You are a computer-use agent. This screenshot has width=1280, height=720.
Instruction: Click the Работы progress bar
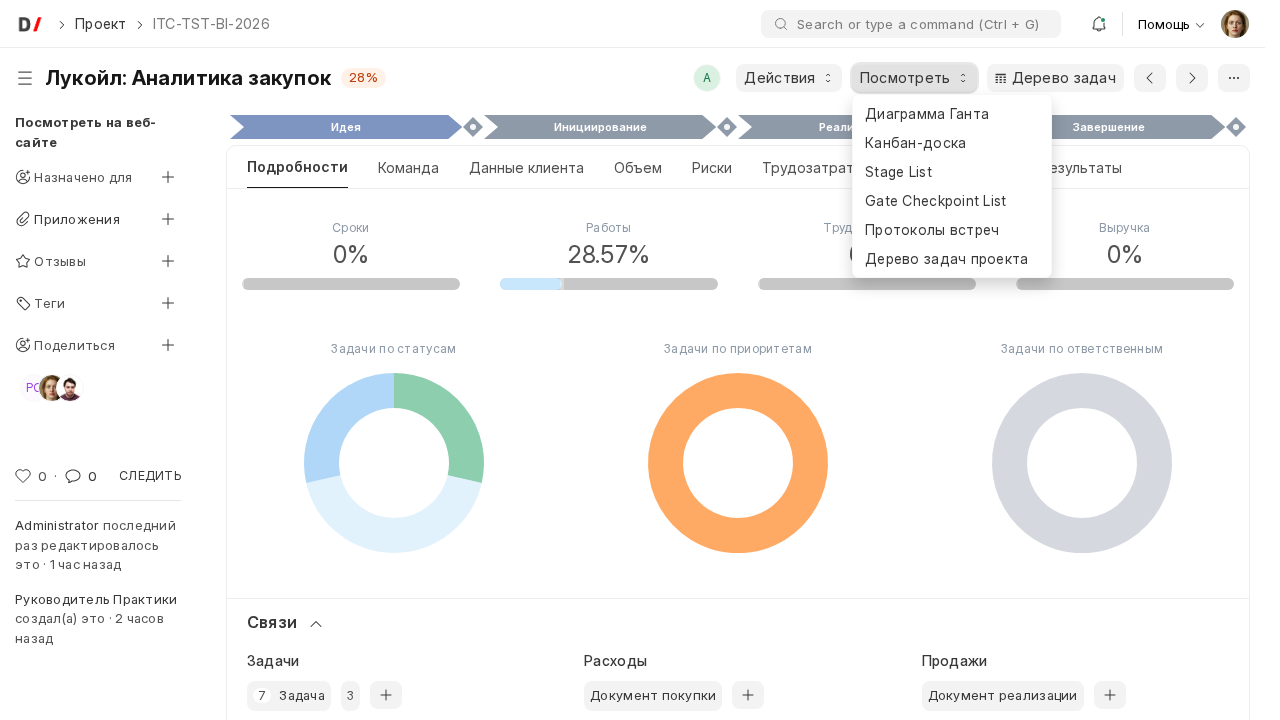609,284
